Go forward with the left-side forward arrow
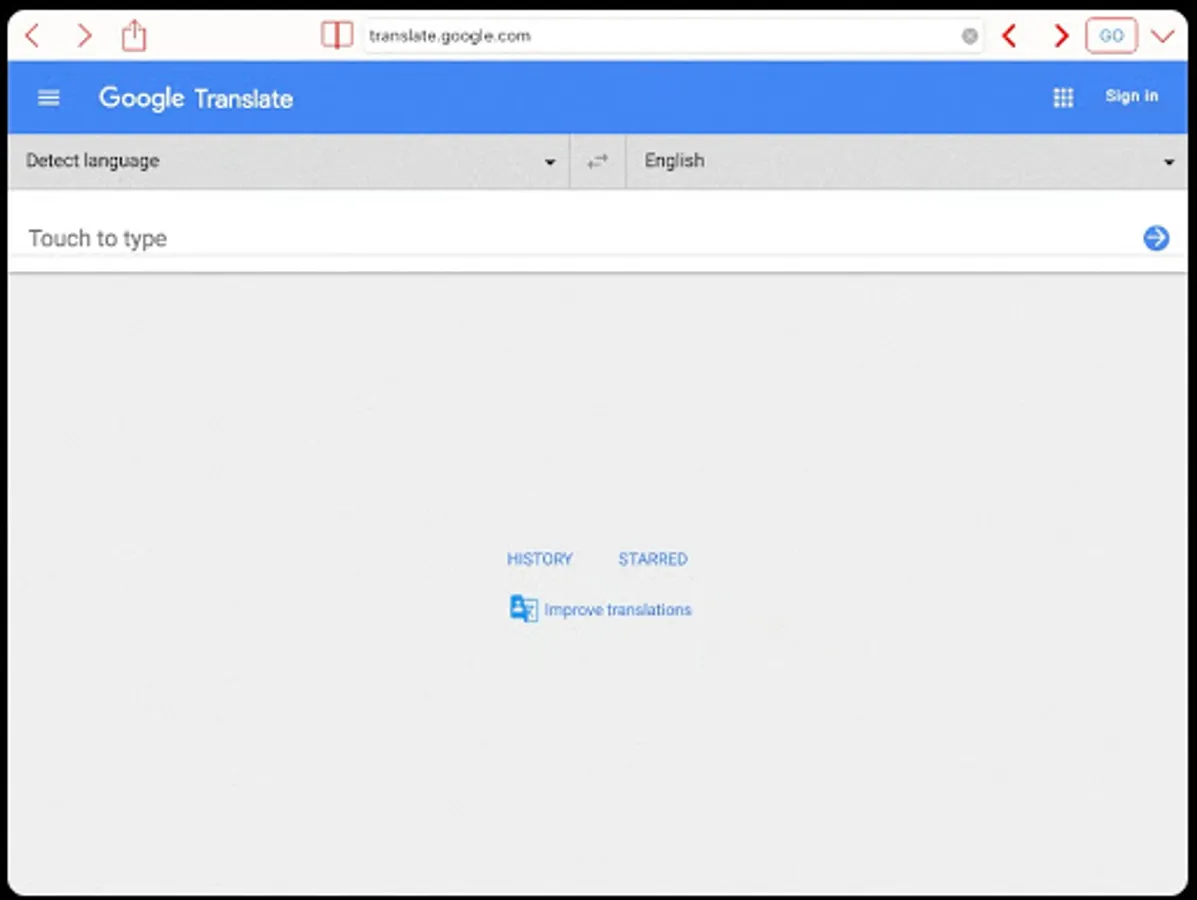1197x900 pixels. 85,35
